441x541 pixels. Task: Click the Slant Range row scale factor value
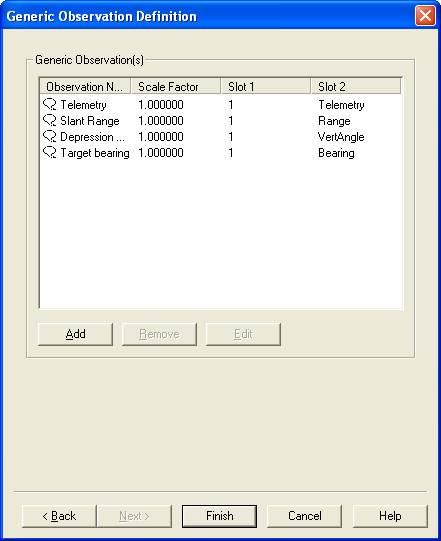[x=161, y=121]
